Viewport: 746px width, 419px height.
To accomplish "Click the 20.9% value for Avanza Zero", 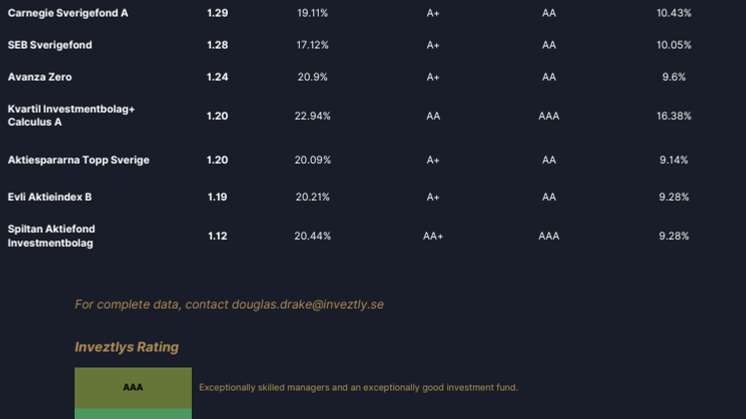I will click(x=313, y=77).
